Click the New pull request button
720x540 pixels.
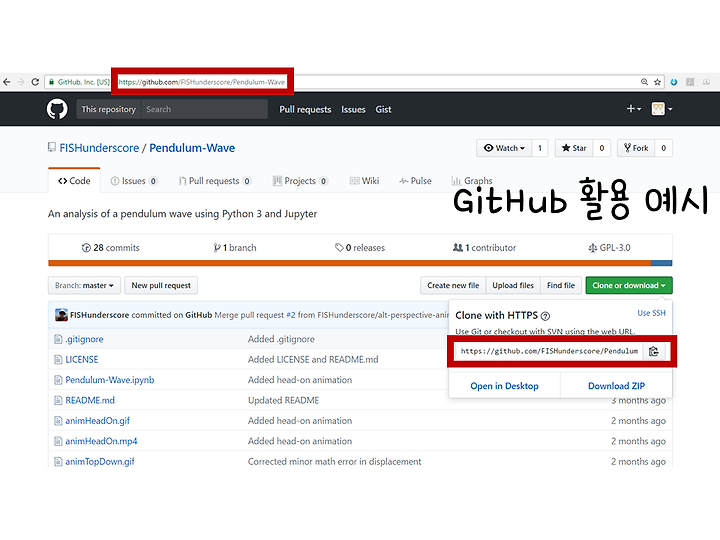[x=161, y=285]
